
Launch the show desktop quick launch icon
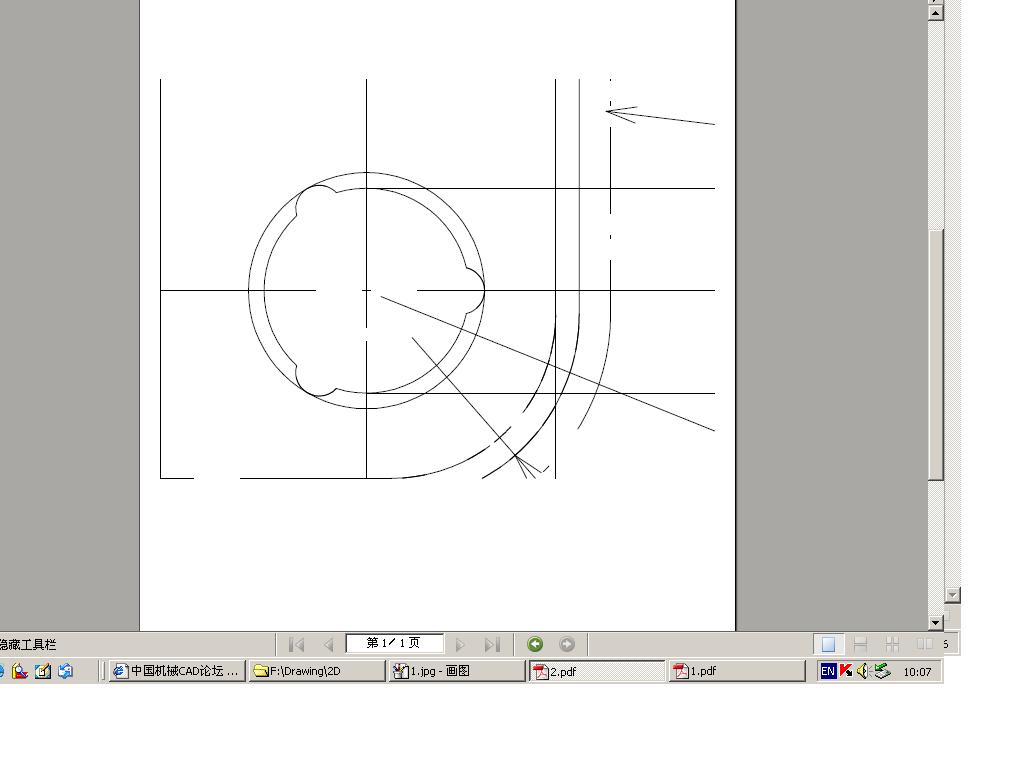click(65, 671)
